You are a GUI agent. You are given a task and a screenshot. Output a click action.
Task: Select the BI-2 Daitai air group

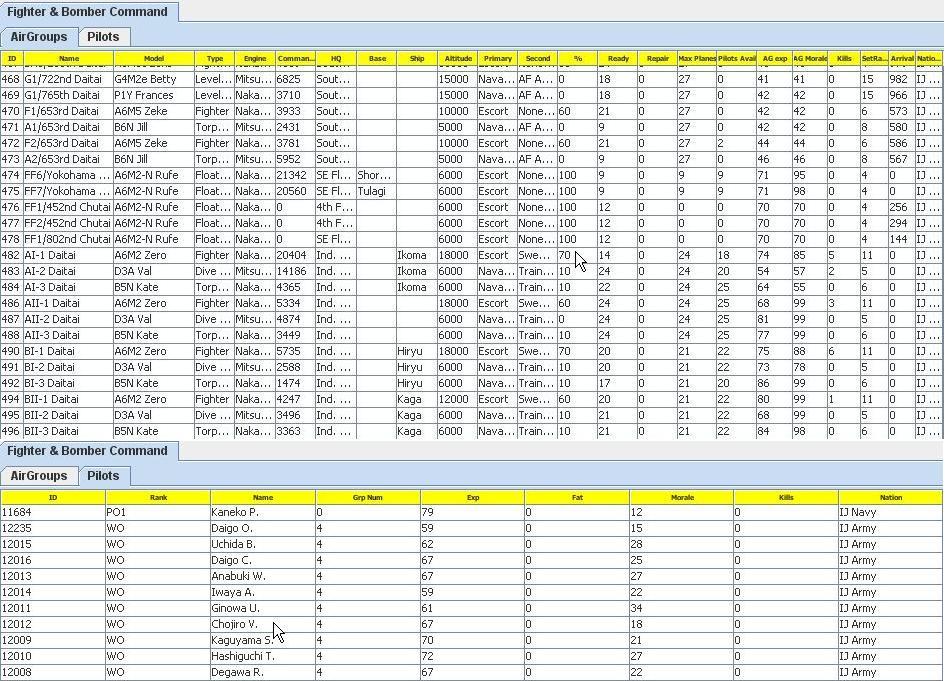pyautogui.click(x=471, y=367)
